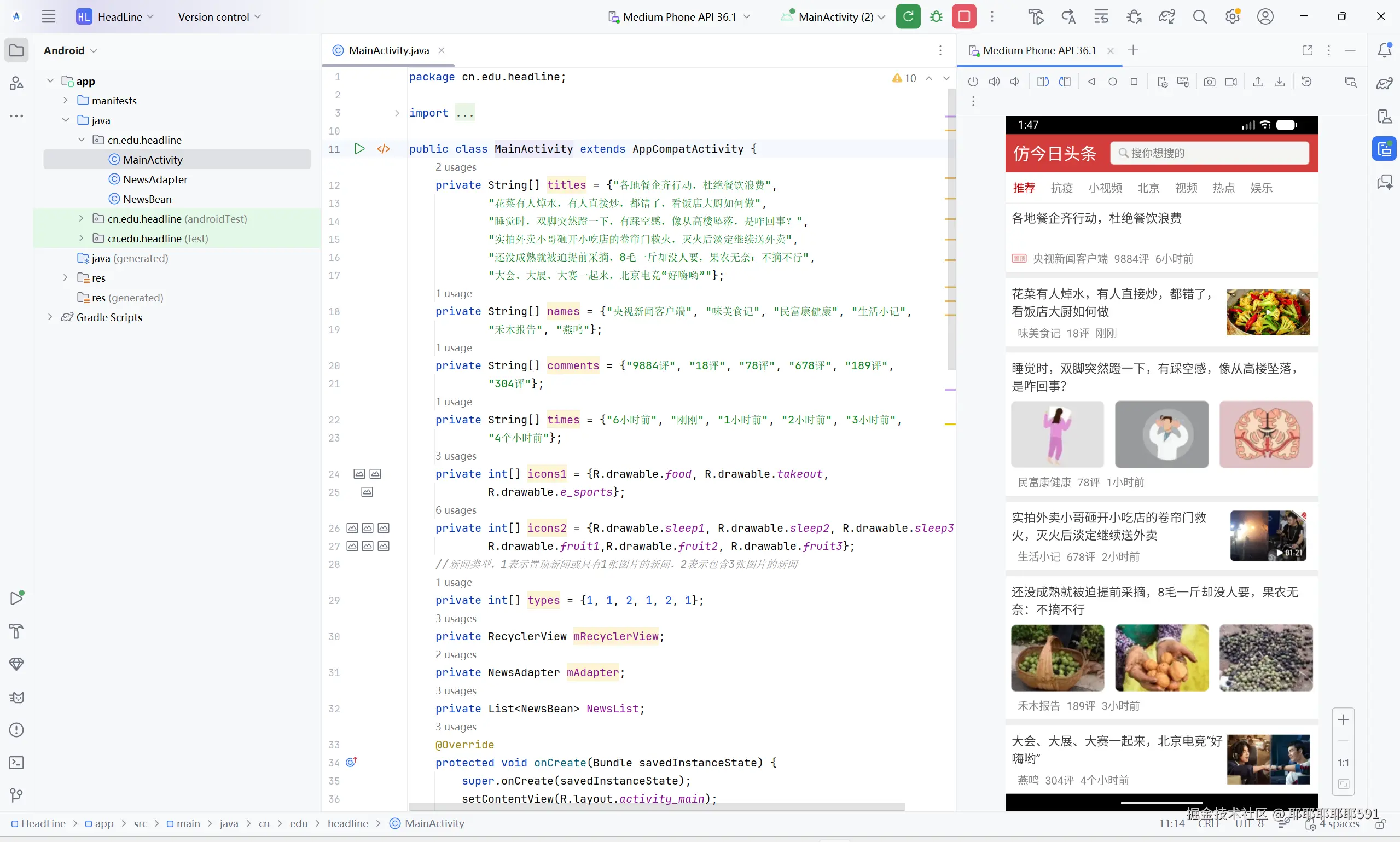Lower the emulator volume
This screenshot has height=842, width=1400.
[x=1015, y=82]
